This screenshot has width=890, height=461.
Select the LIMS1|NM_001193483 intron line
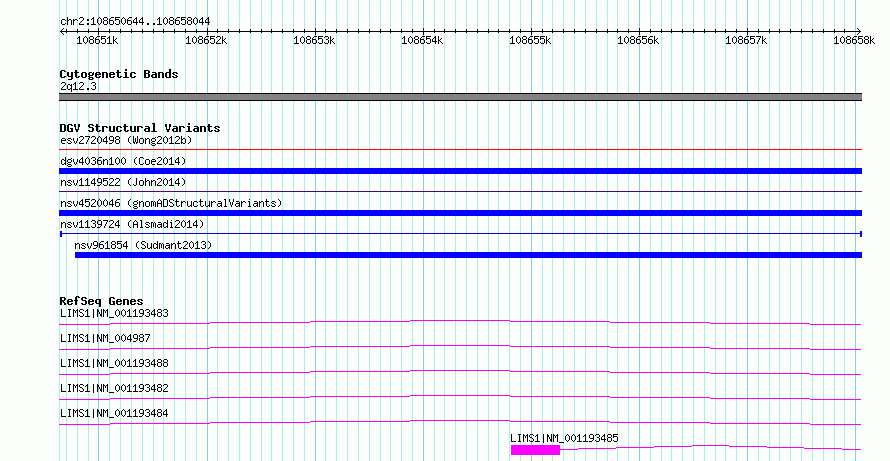click(x=460, y=322)
